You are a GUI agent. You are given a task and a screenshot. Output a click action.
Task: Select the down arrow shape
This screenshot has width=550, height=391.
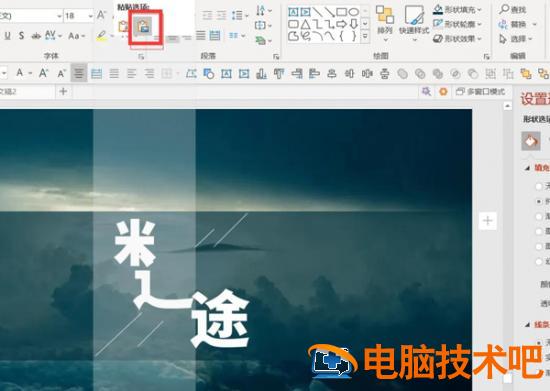point(354,24)
